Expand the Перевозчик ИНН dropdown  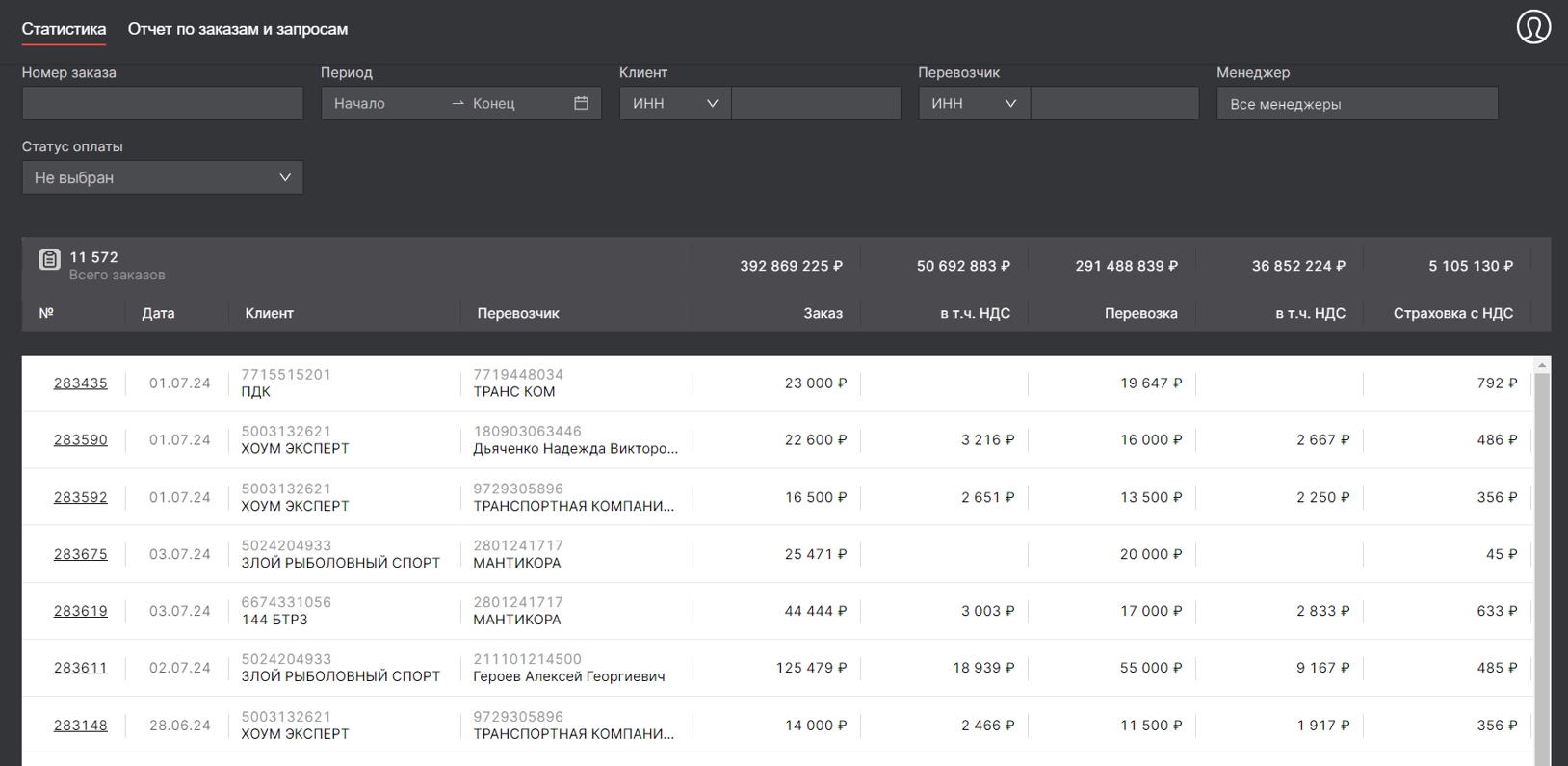coord(974,103)
